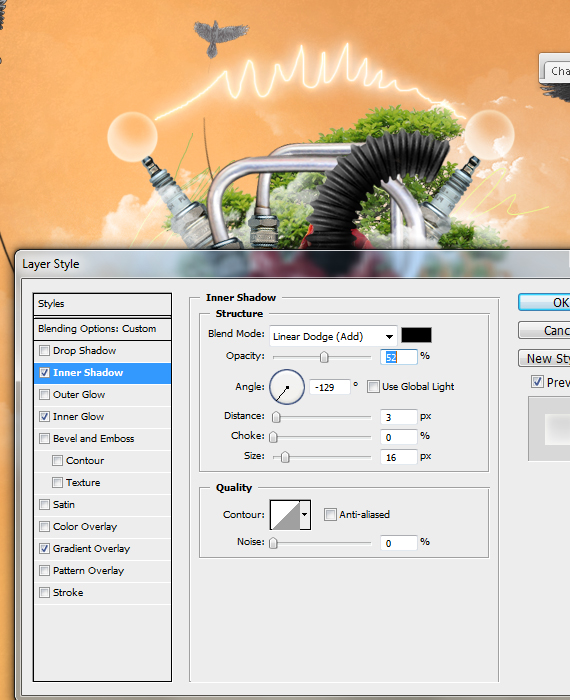Viewport: 570px width, 700px height.
Task: Click the Opacity slider handle
Action: 324,357
